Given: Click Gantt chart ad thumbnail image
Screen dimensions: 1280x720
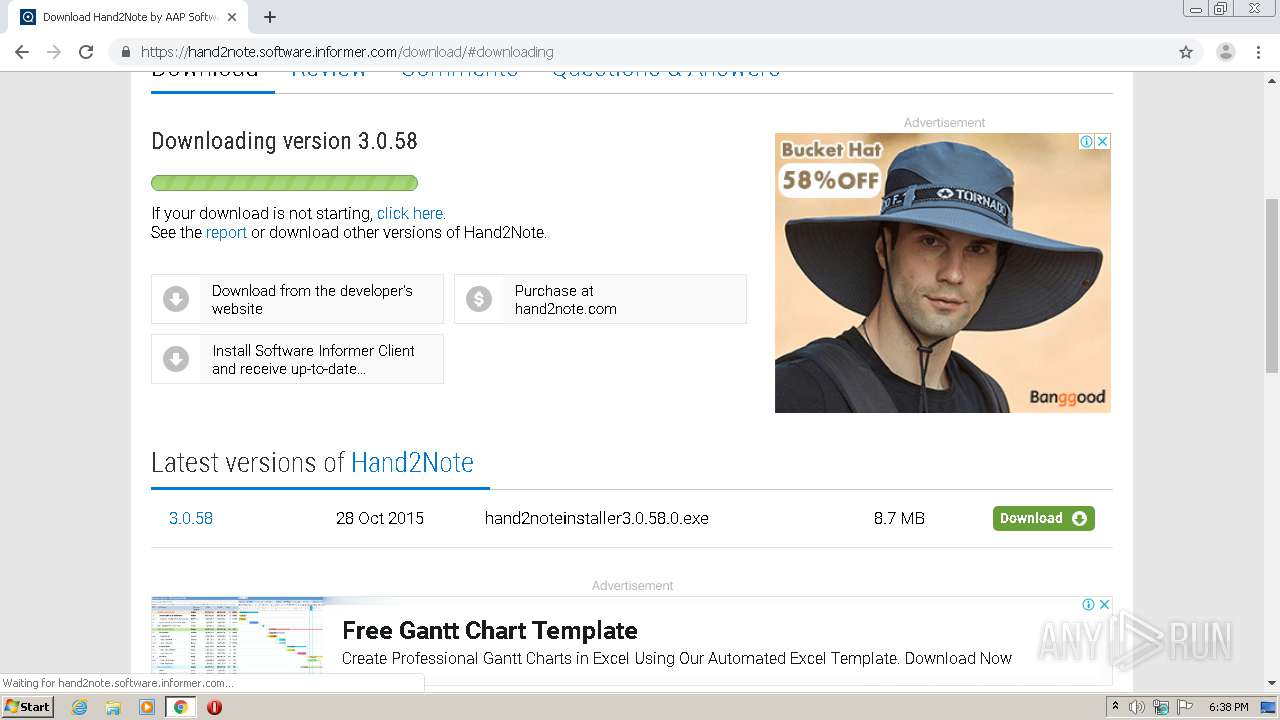Looking at the screenshot, I should pyautogui.click(x=238, y=636).
